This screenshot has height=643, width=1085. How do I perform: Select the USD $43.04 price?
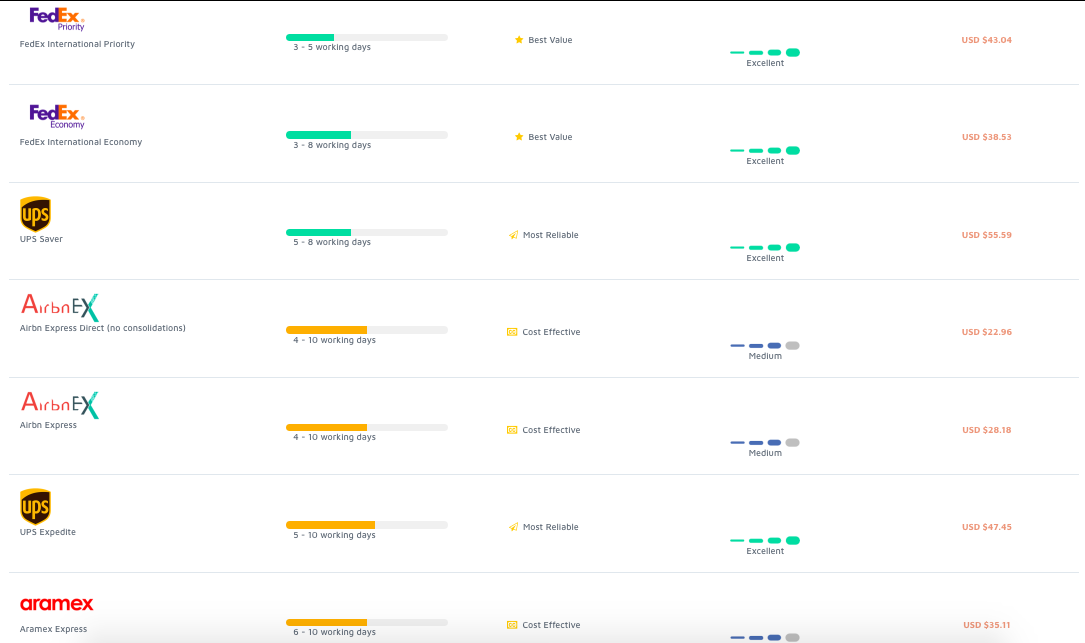[986, 40]
